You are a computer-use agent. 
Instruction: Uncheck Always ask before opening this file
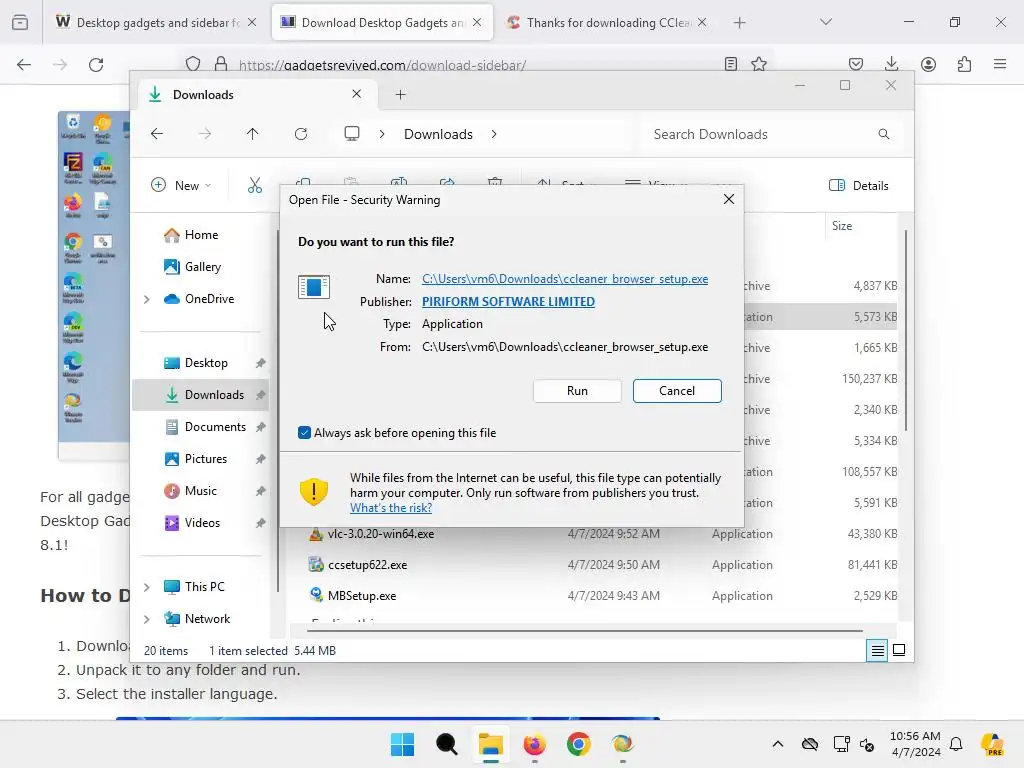pos(304,432)
